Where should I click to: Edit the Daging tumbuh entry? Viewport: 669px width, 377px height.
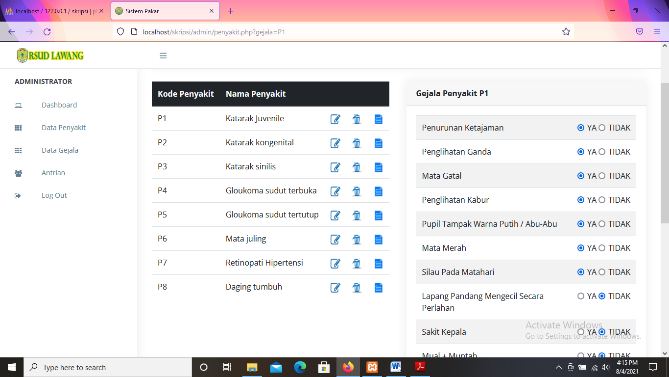tap(335, 288)
